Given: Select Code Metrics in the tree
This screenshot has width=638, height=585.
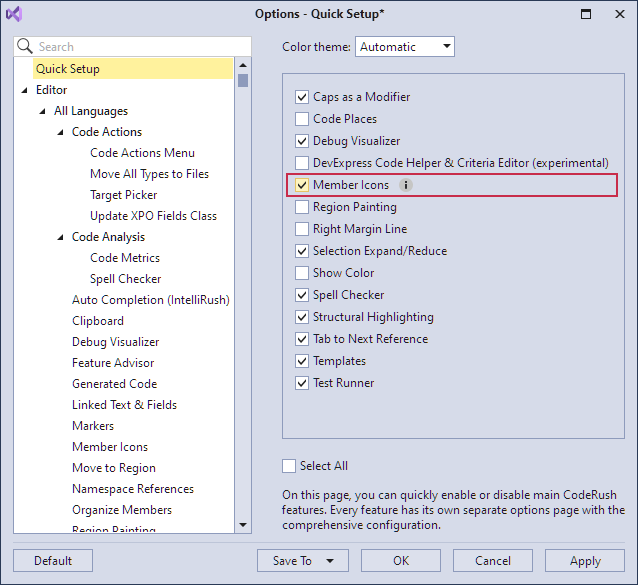Looking at the screenshot, I should click(125, 258).
